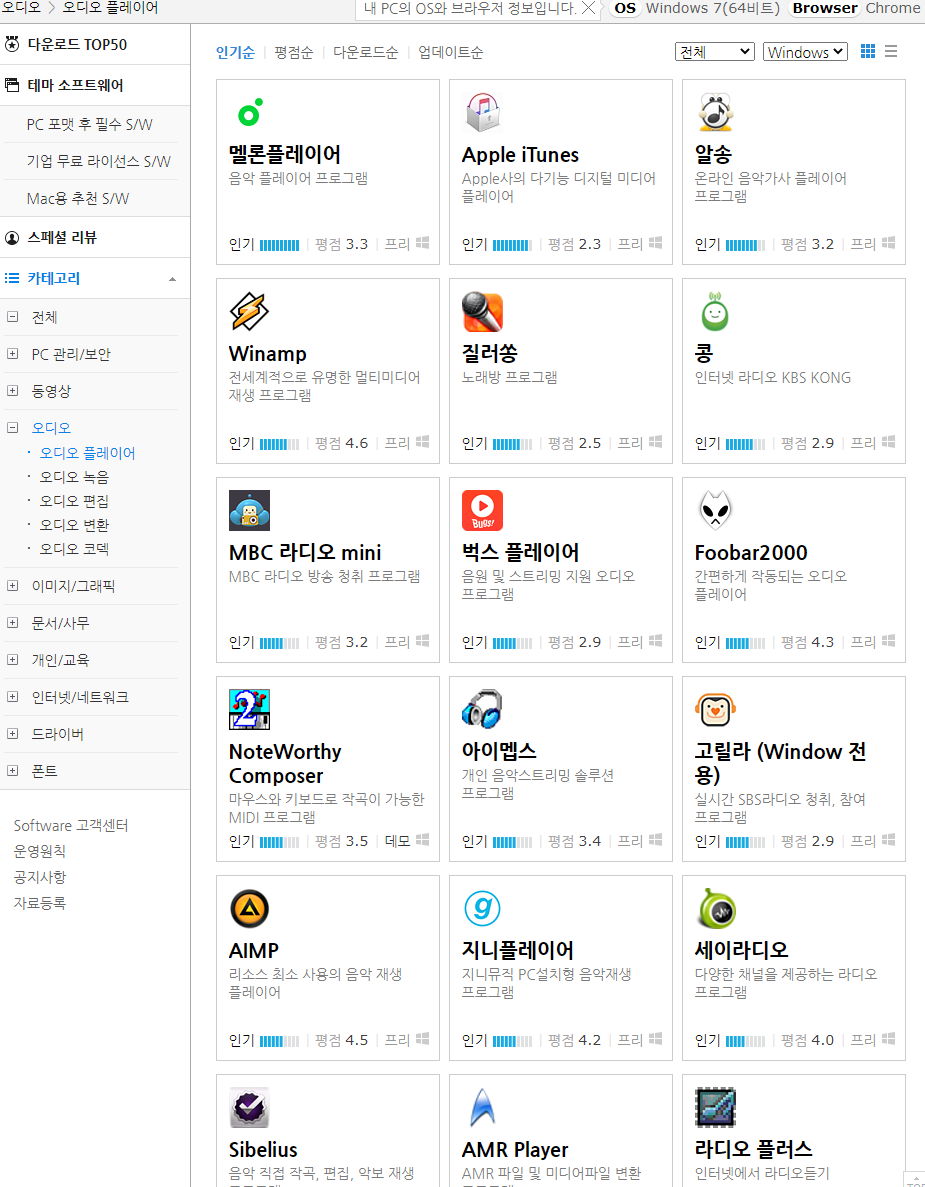Expand the 폰트 category
This screenshot has width=925, height=1187.
(12, 771)
